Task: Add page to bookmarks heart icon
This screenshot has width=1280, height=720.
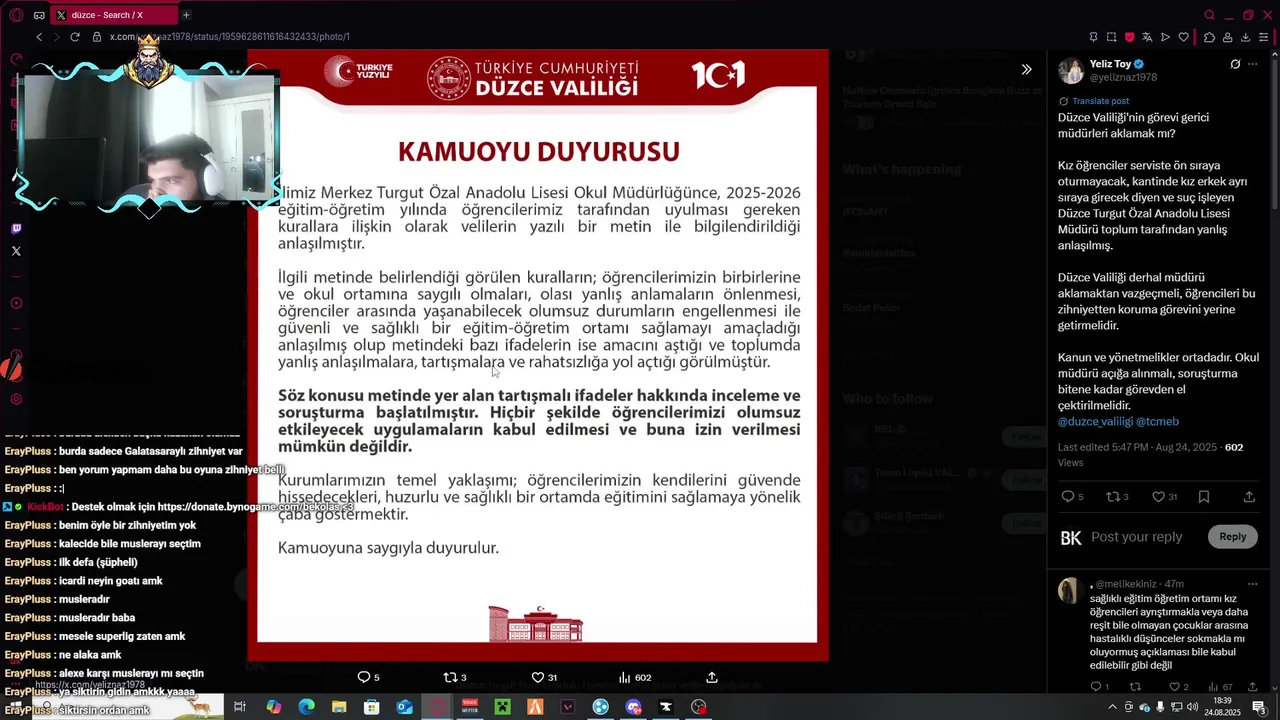Action: pyautogui.click(x=1183, y=37)
